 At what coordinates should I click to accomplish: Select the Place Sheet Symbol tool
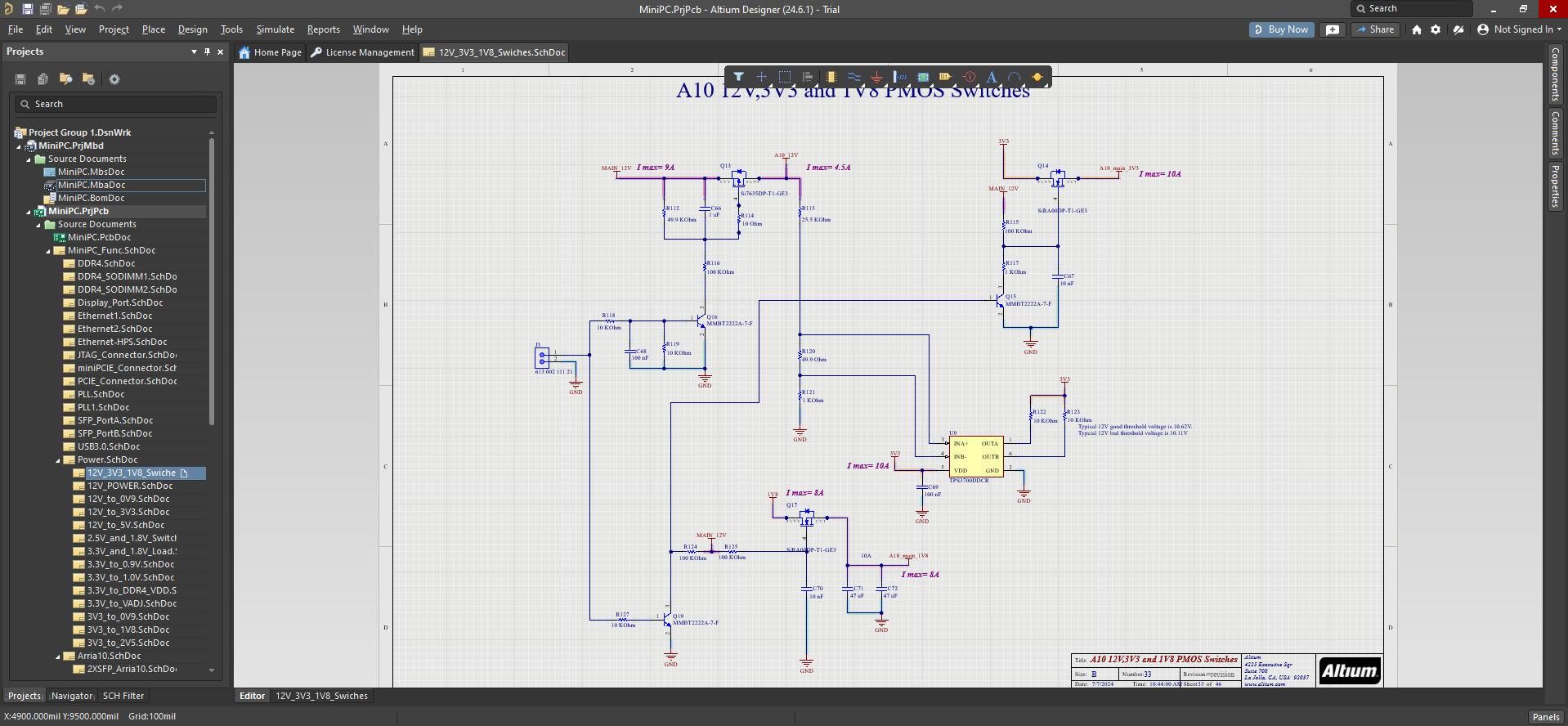(923, 77)
